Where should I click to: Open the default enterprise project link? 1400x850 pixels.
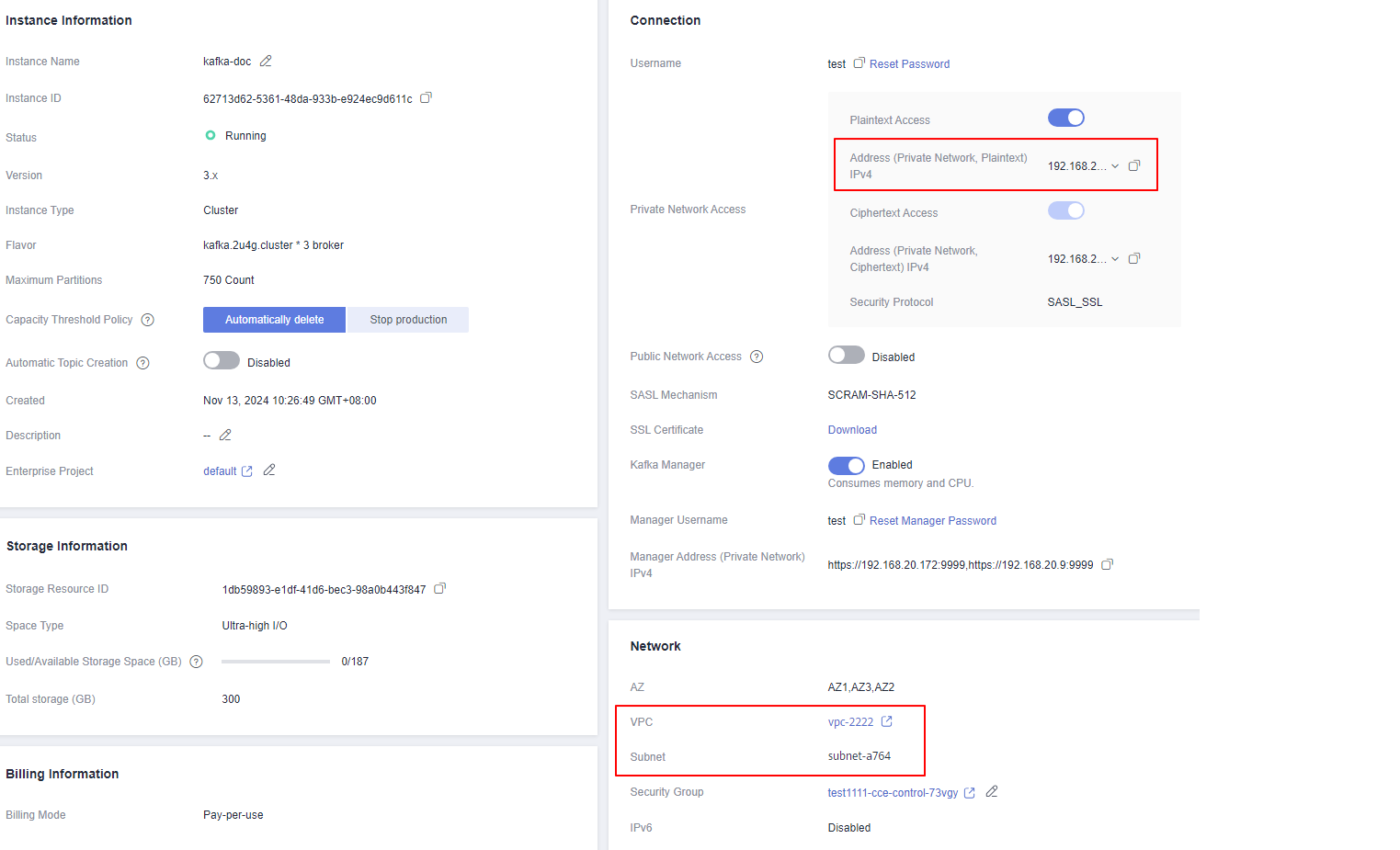click(220, 470)
